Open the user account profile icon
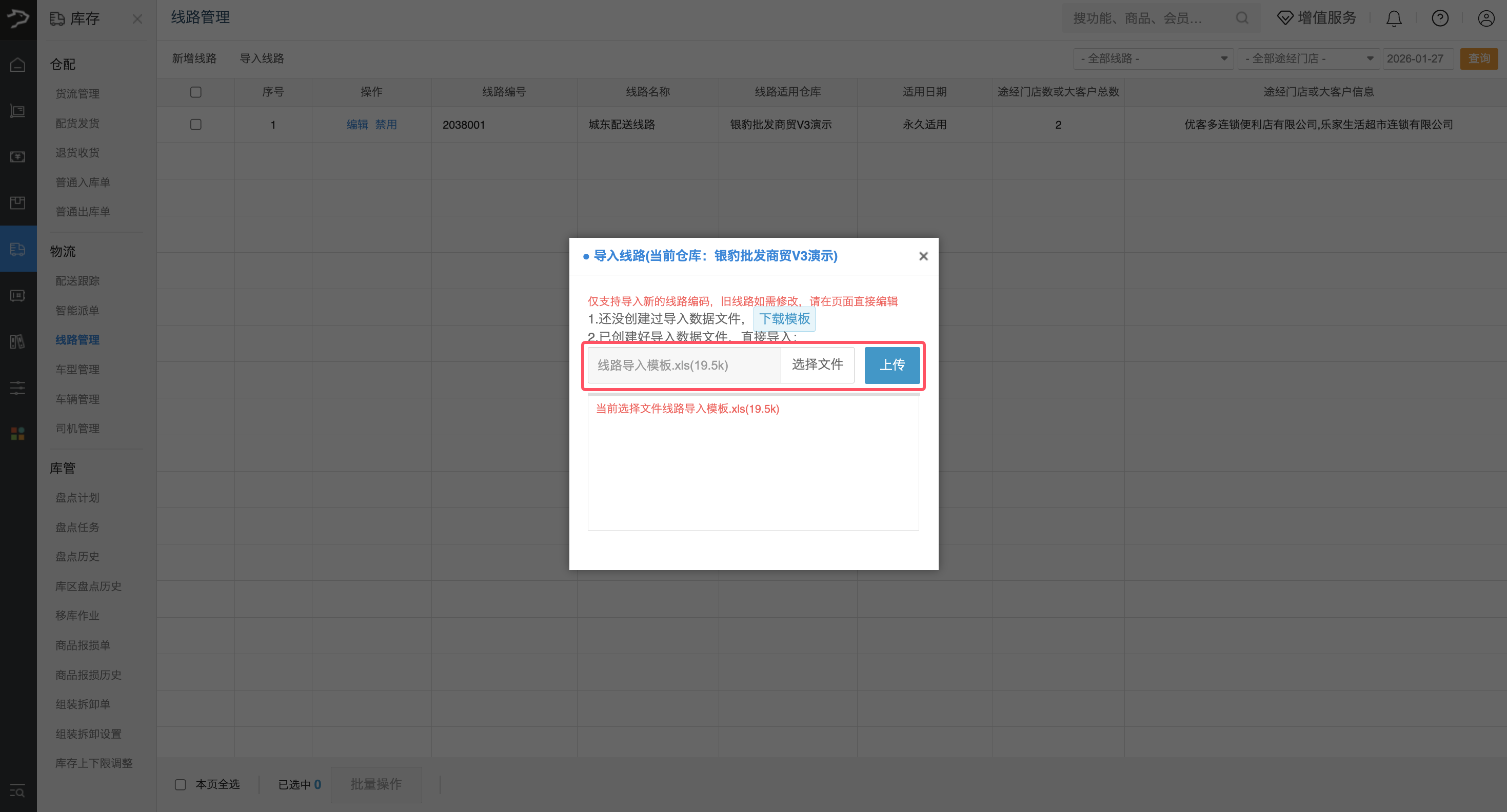This screenshot has height=812, width=1507. coord(1486,18)
